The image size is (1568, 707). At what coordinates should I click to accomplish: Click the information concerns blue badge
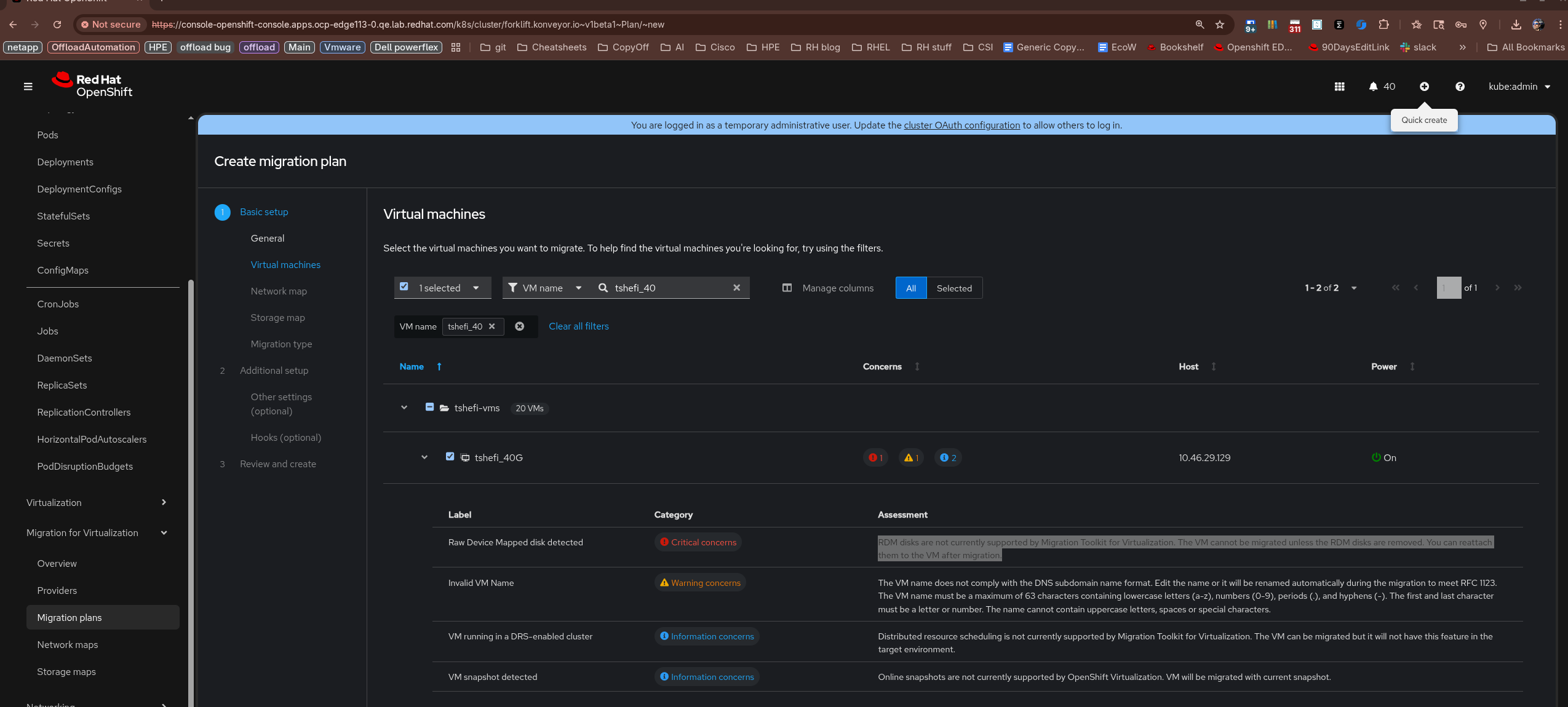point(948,458)
